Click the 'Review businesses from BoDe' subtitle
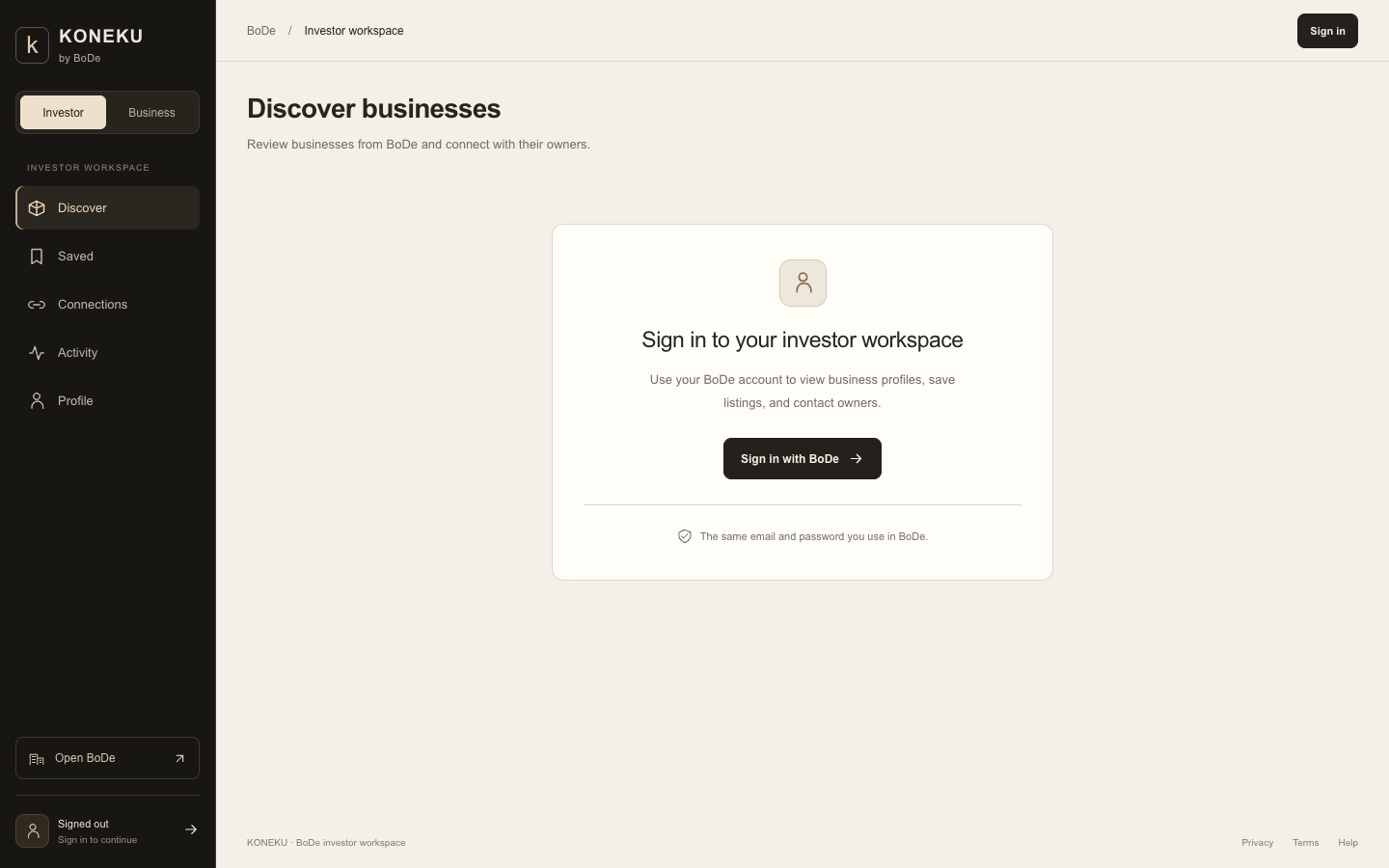The width and height of the screenshot is (1389, 868). [x=419, y=145]
